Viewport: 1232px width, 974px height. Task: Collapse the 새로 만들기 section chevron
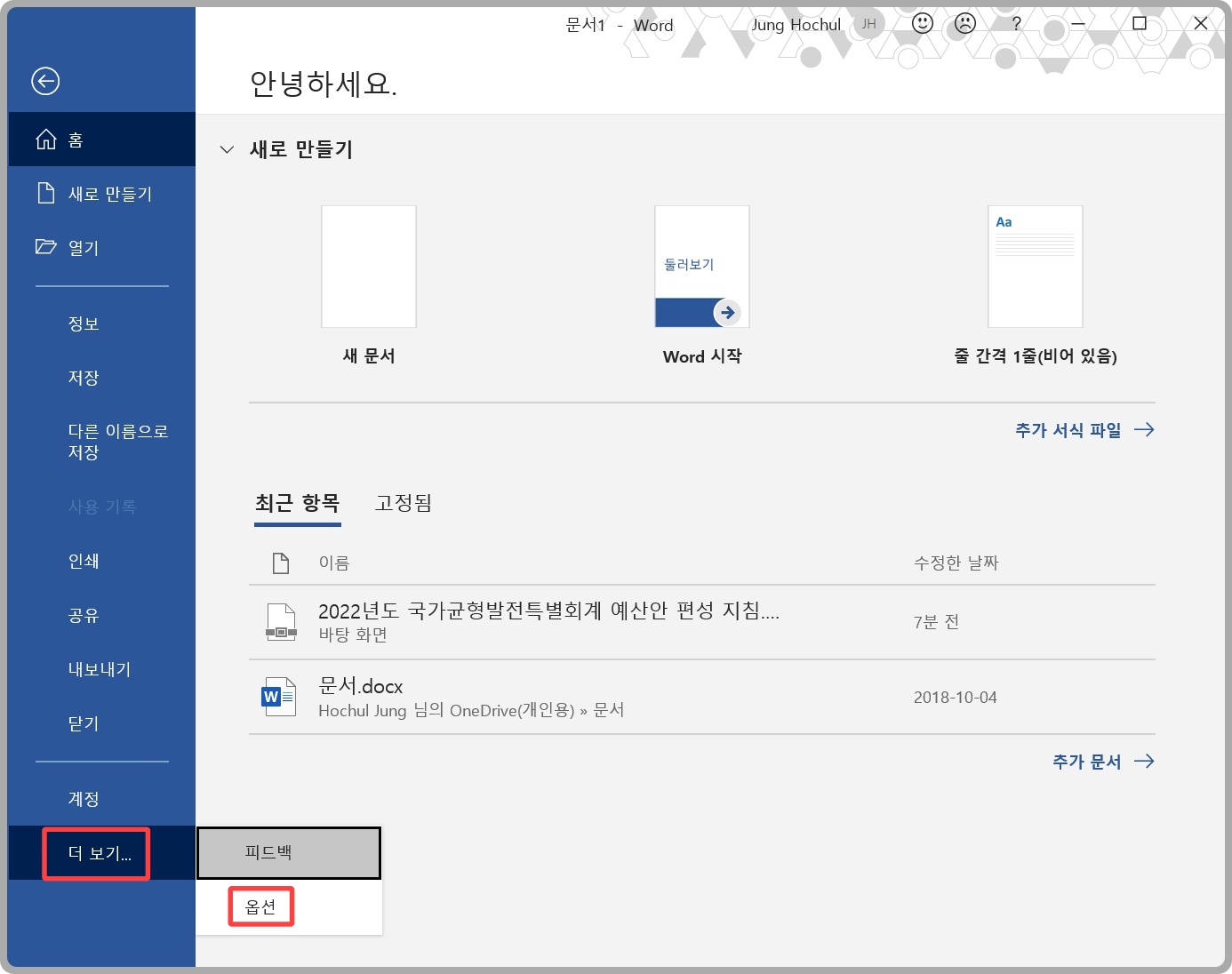[227, 149]
